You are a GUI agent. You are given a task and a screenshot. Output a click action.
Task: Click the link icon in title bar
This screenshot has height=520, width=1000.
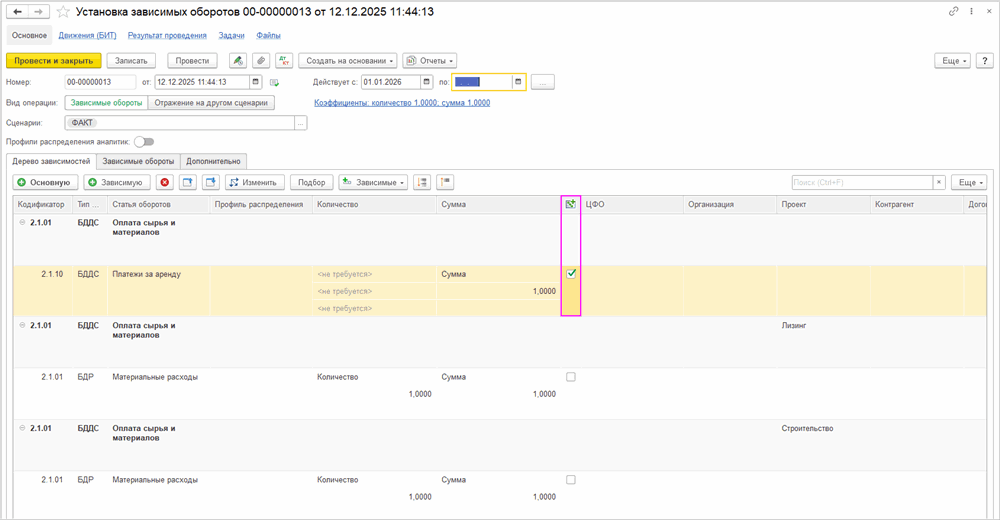pyautogui.click(x=953, y=11)
